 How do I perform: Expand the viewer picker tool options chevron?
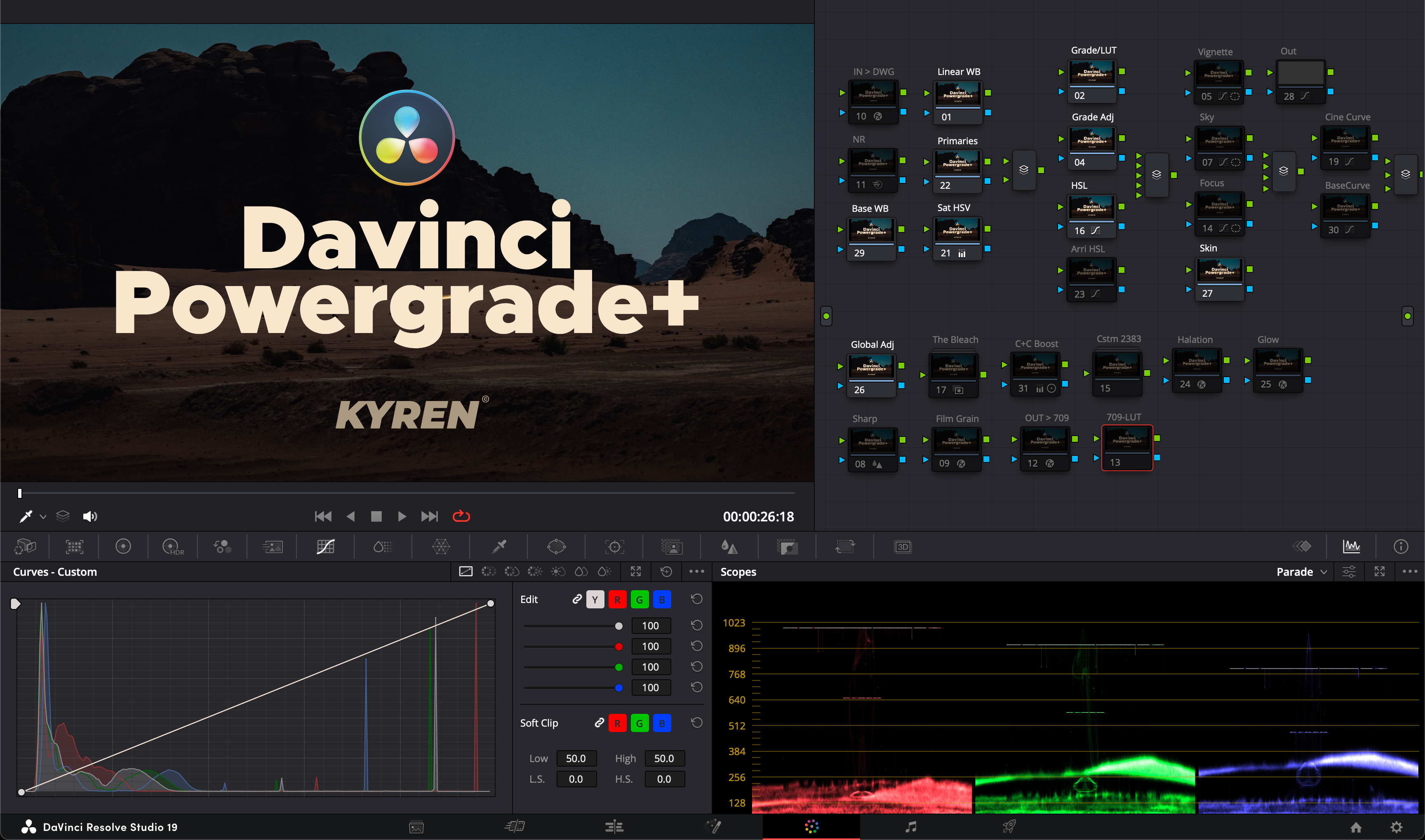point(43,516)
